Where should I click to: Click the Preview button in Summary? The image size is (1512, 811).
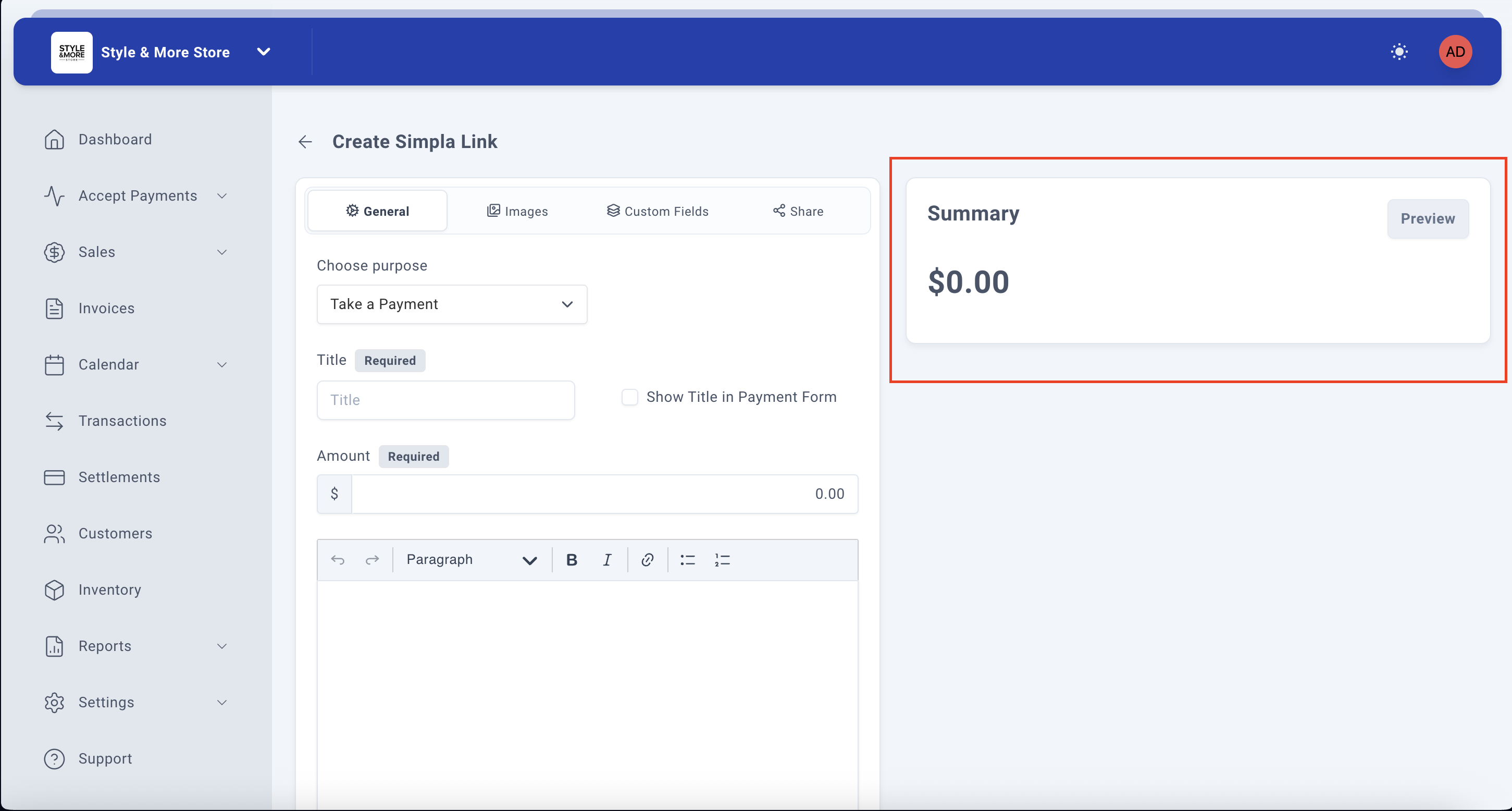click(x=1427, y=218)
